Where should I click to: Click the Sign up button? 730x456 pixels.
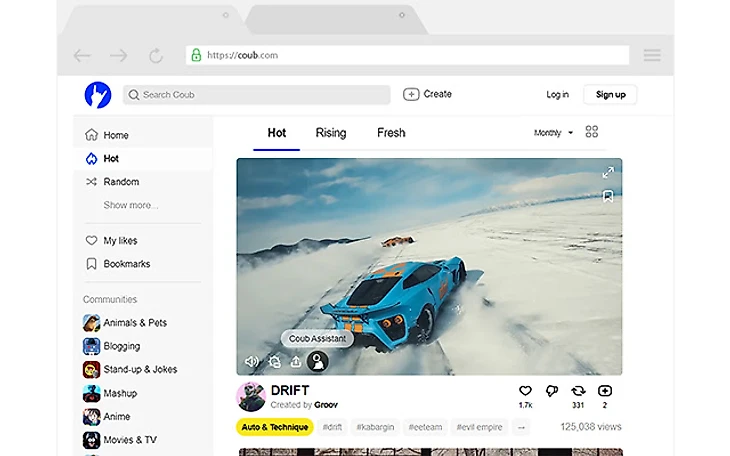click(610, 95)
